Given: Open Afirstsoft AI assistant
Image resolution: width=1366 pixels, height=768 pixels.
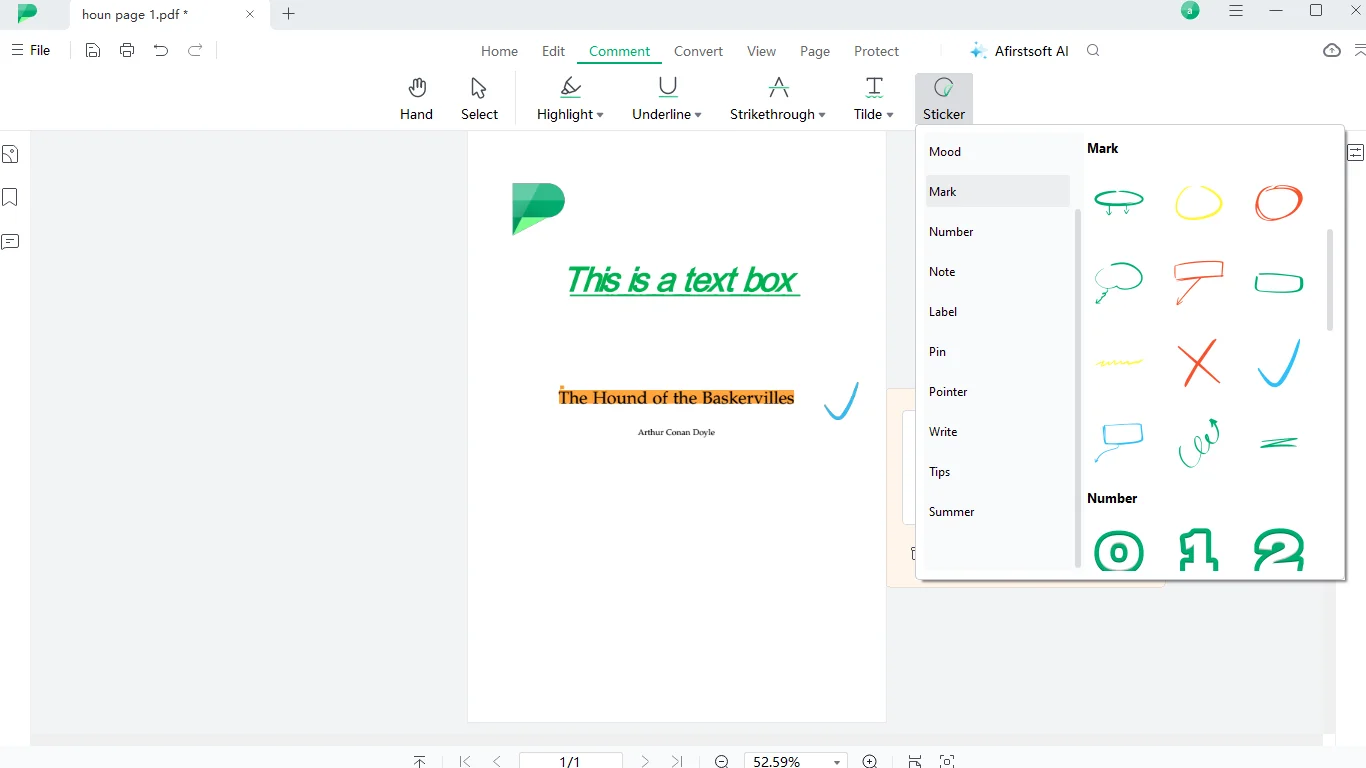Looking at the screenshot, I should pyautogui.click(x=1019, y=51).
